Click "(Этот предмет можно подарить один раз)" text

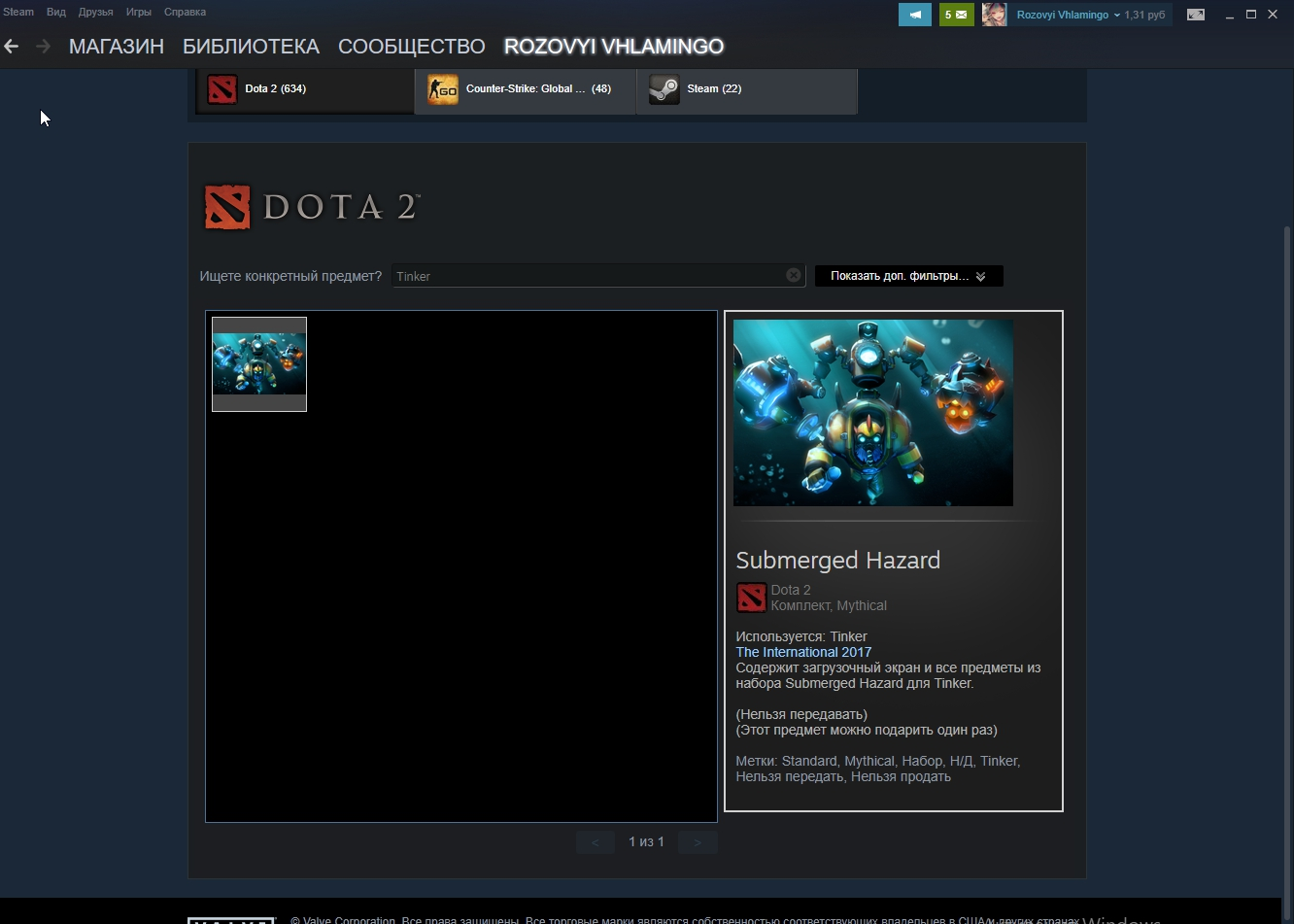pos(867,730)
